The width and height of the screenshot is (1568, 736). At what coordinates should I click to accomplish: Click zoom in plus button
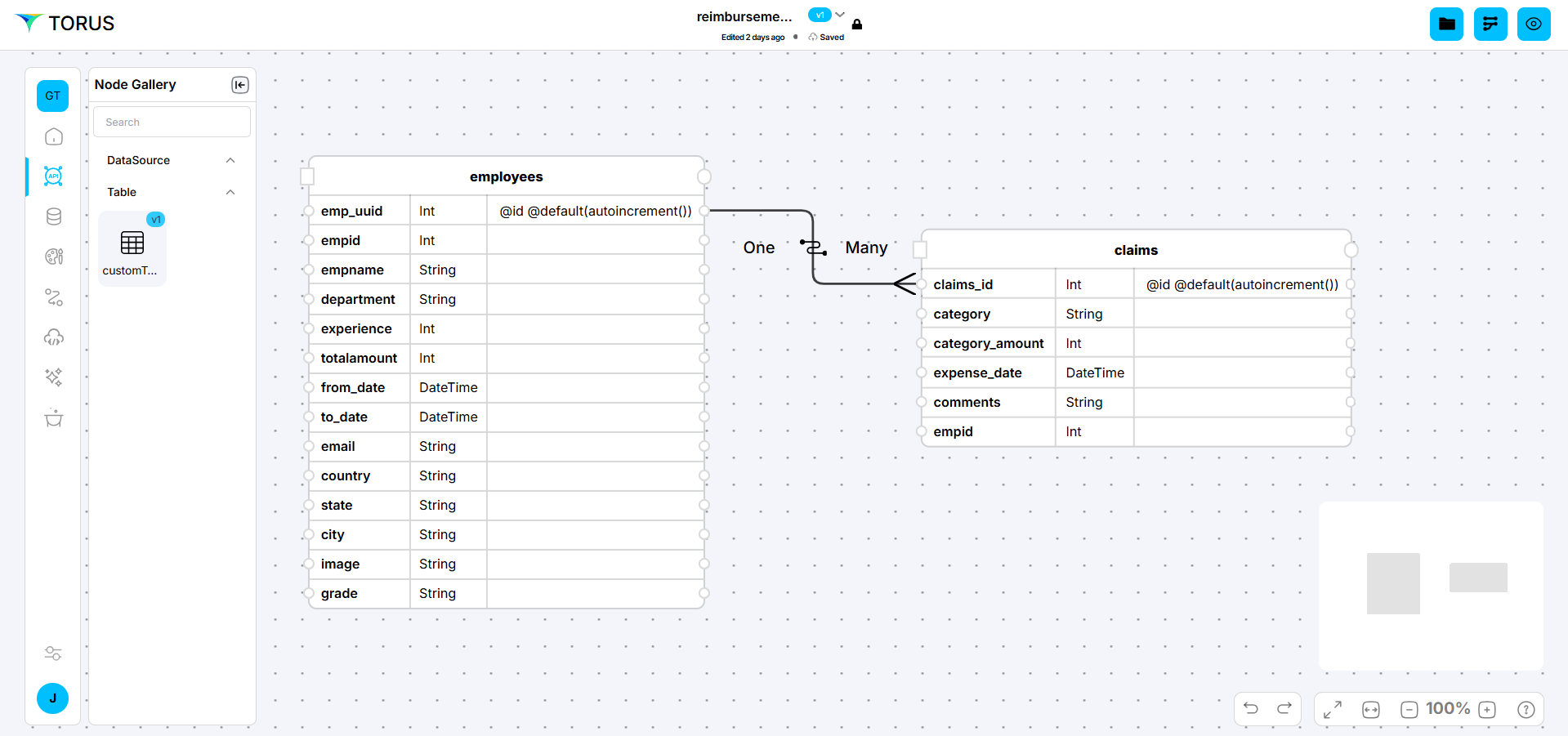[x=1487, y=709]
